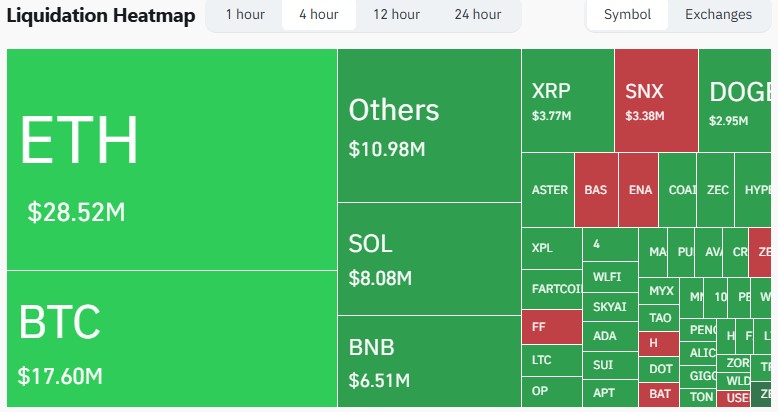Toggle the heatmap to Symbol view
Screen dimensions: 778x412
click(627, 15)
